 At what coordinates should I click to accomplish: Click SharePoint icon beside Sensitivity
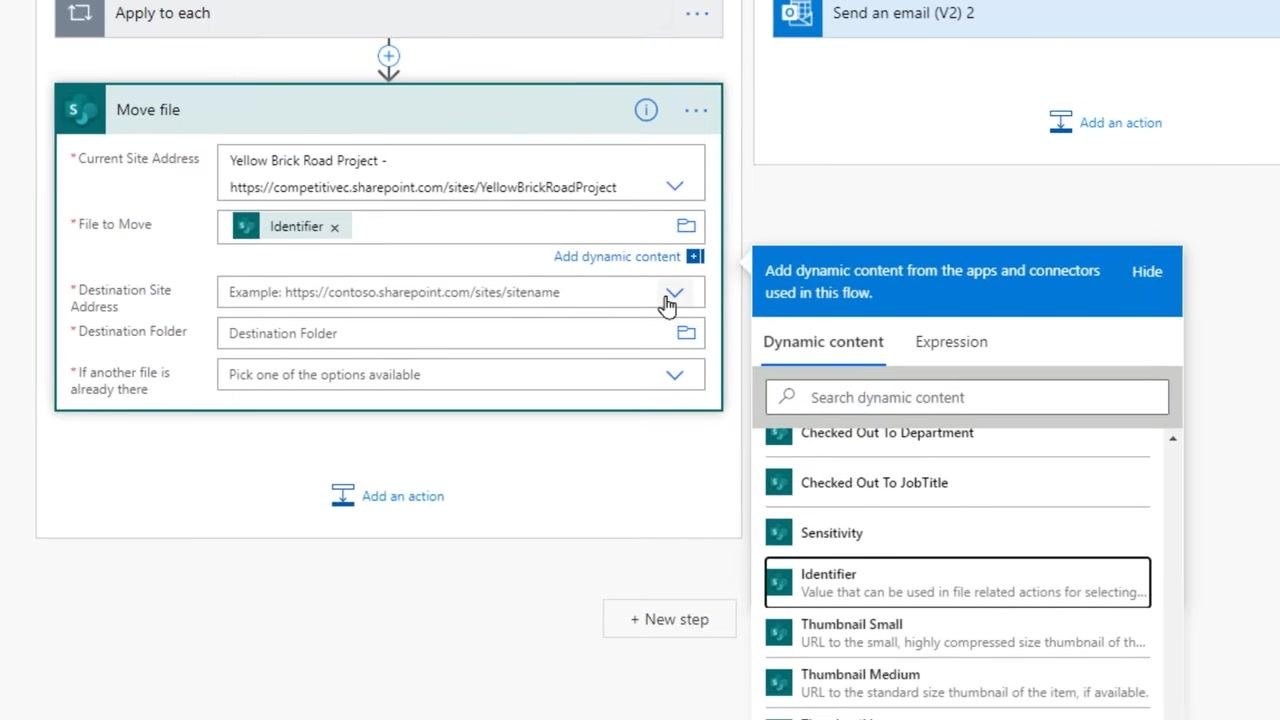779,532
